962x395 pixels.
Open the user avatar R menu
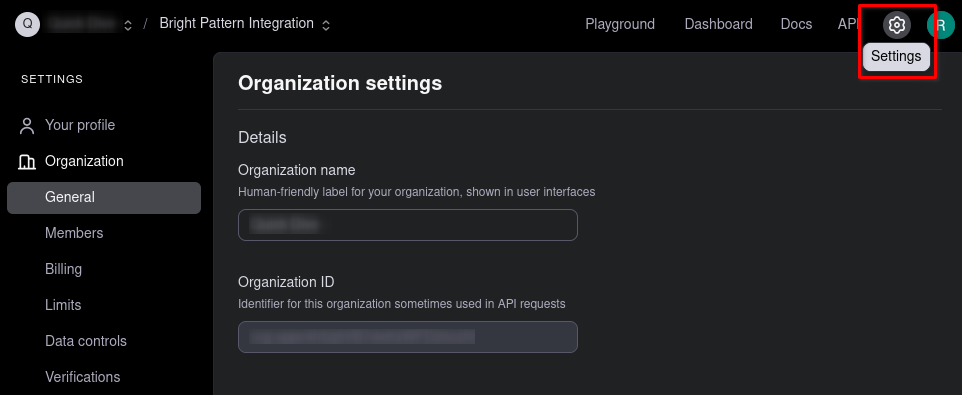point(941,25)
